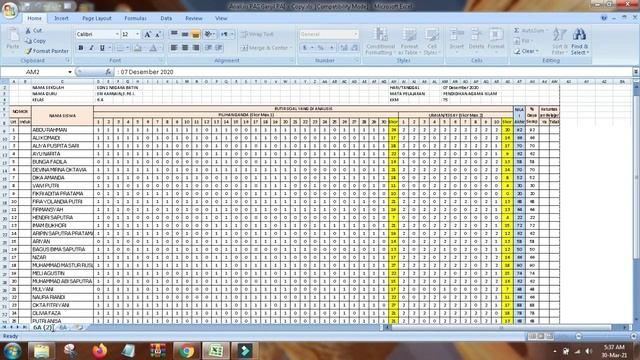Open the Clipboard dialog launcher
This screenshot has width=640, height=360.
[x=68, y=60]
